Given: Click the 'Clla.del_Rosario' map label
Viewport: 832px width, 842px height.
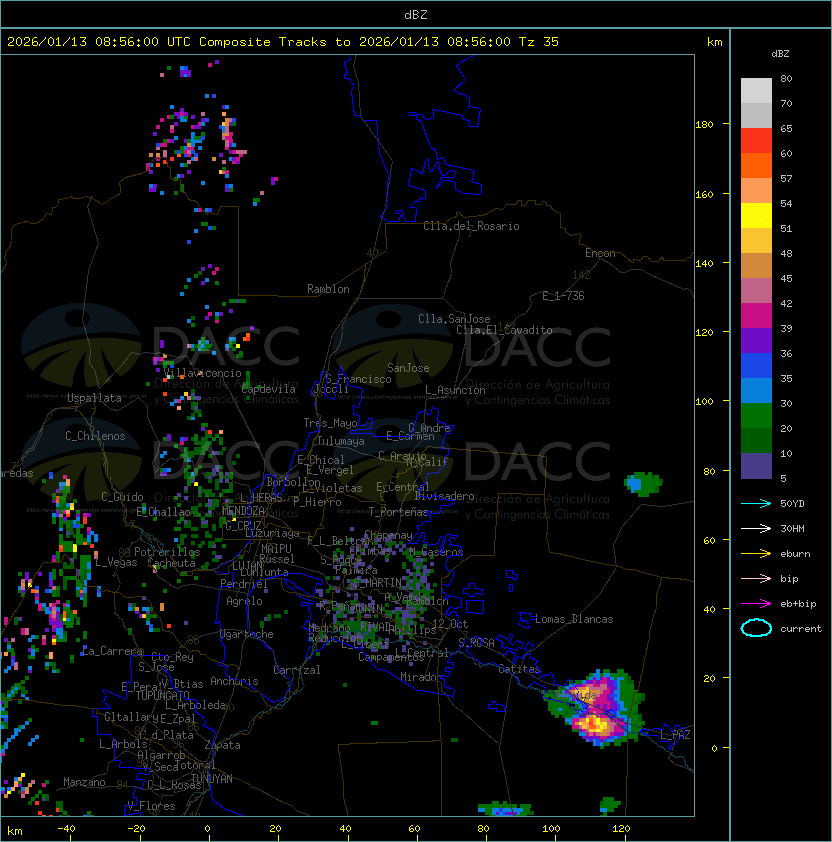Looking at the screenshot, I should point(471,226).
